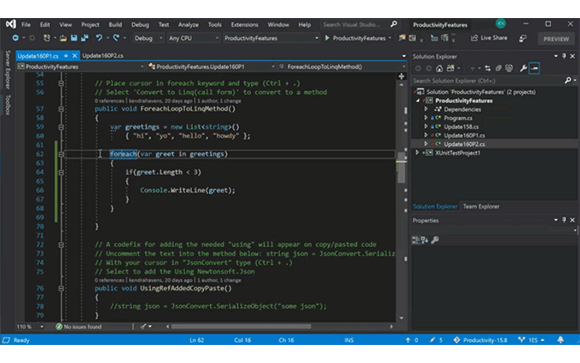Redo the last undone action
The width and height of the screenshot is (580, 363).
point(116,38)
